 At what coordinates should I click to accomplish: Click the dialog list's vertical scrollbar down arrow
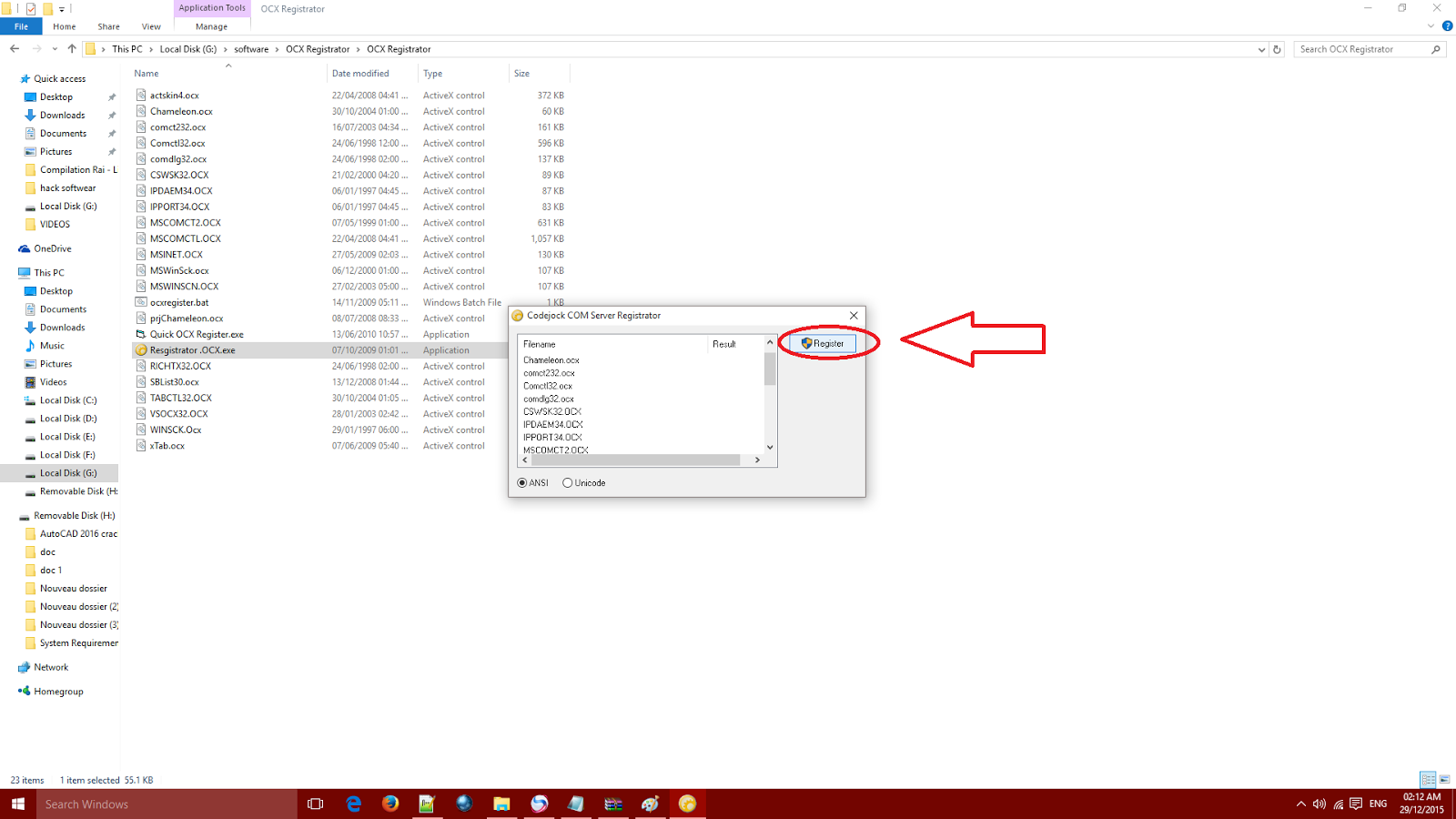770,447
